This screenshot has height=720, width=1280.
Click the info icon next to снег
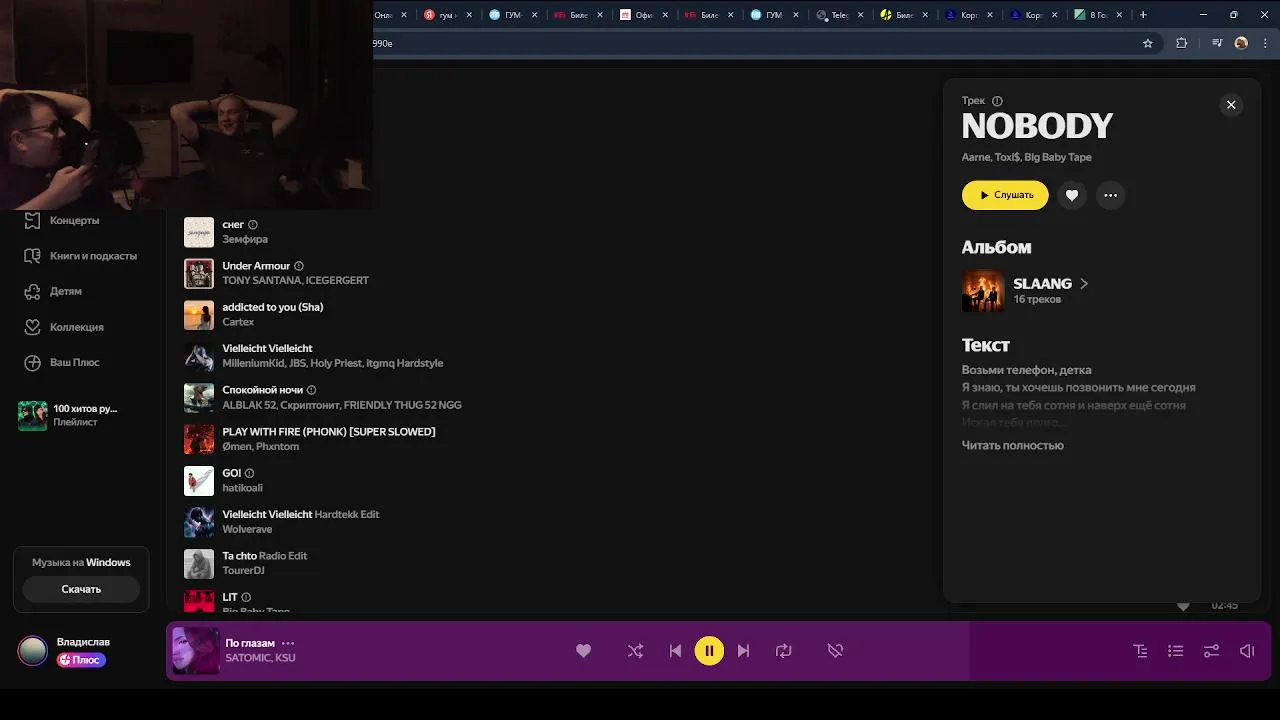pos(253,225)
